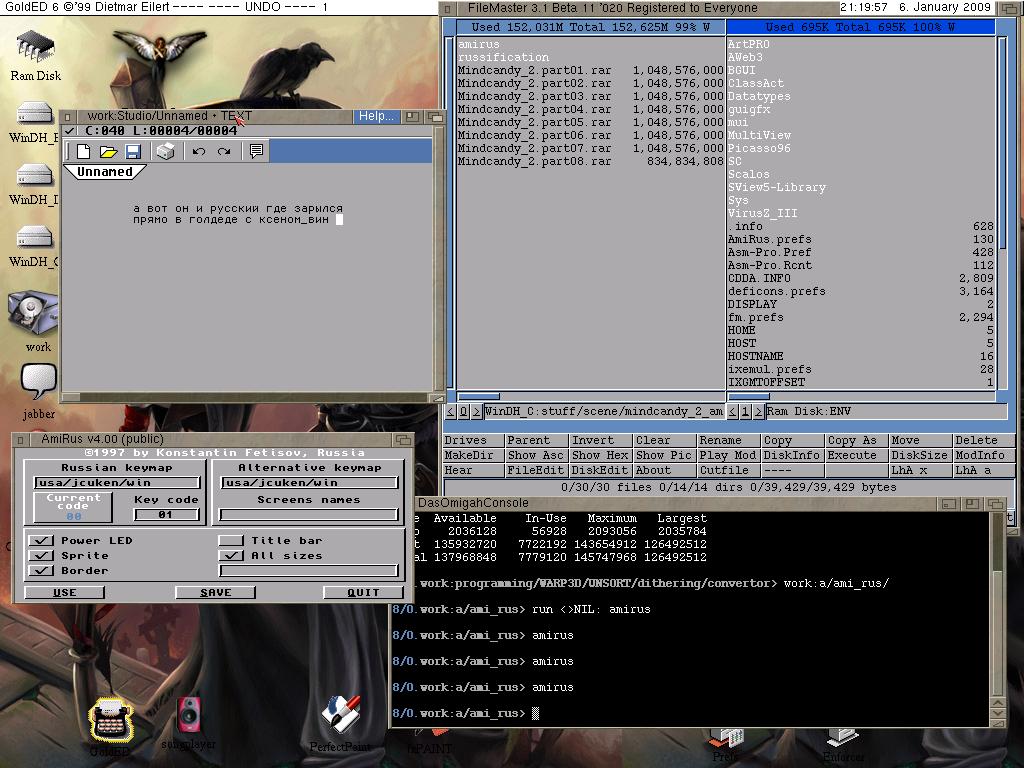The height and width of the screenshot is (768, 1024).
Task: Click the floppy disk Save icon in GoldED
Action: (133, 152)
